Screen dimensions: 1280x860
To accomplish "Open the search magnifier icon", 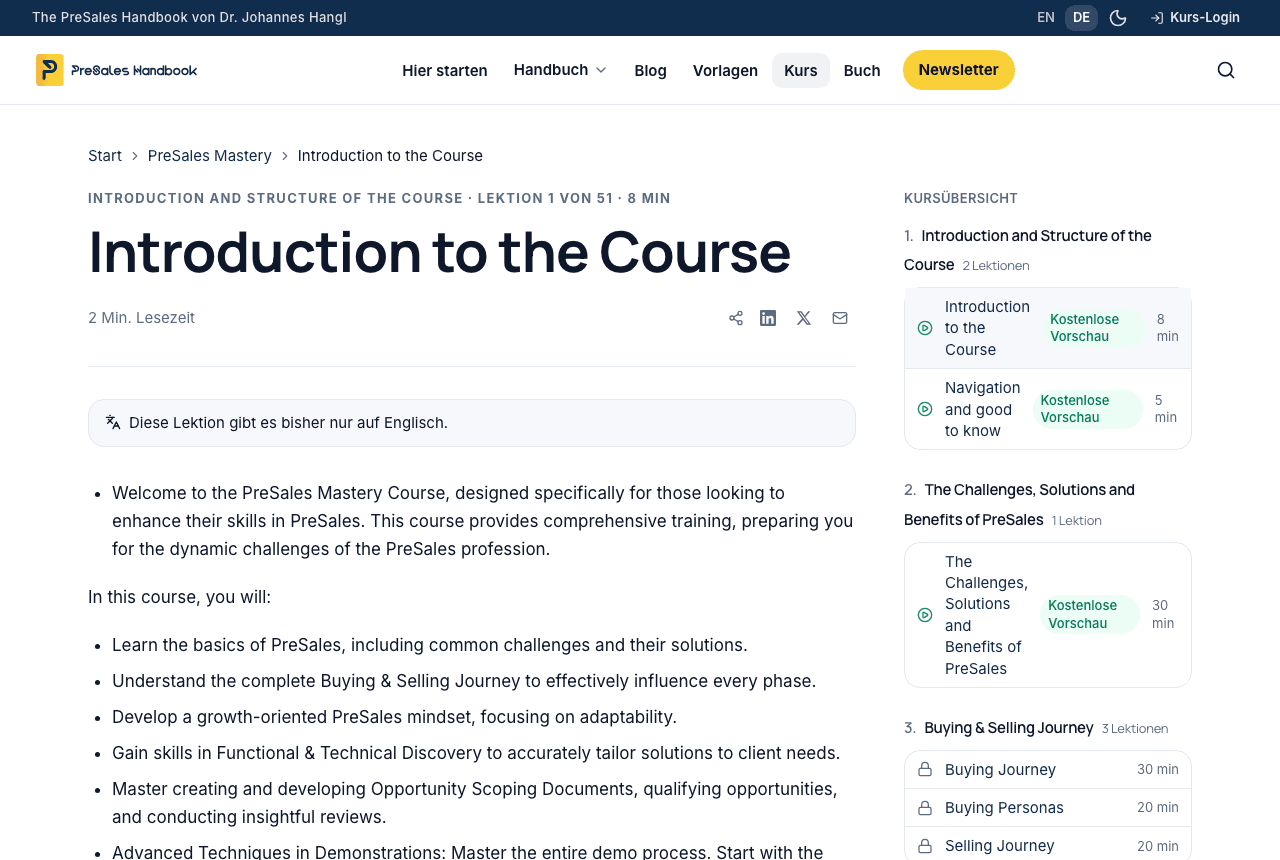I will (x=1226, y=70).
